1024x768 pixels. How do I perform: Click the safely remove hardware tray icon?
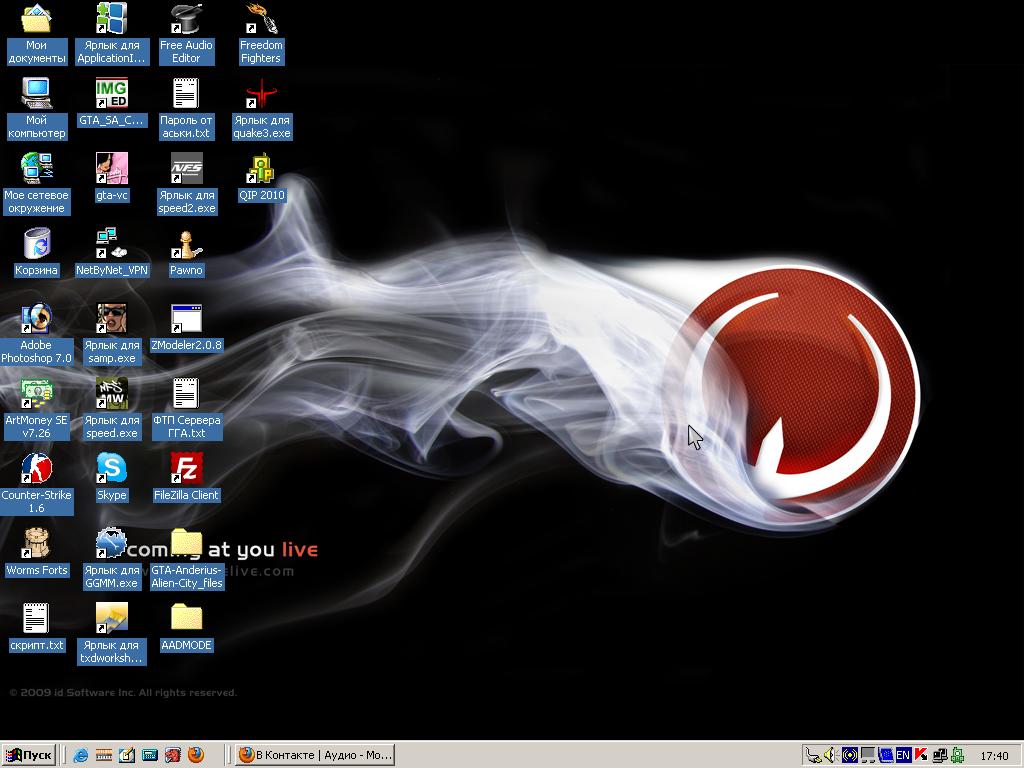813,756
